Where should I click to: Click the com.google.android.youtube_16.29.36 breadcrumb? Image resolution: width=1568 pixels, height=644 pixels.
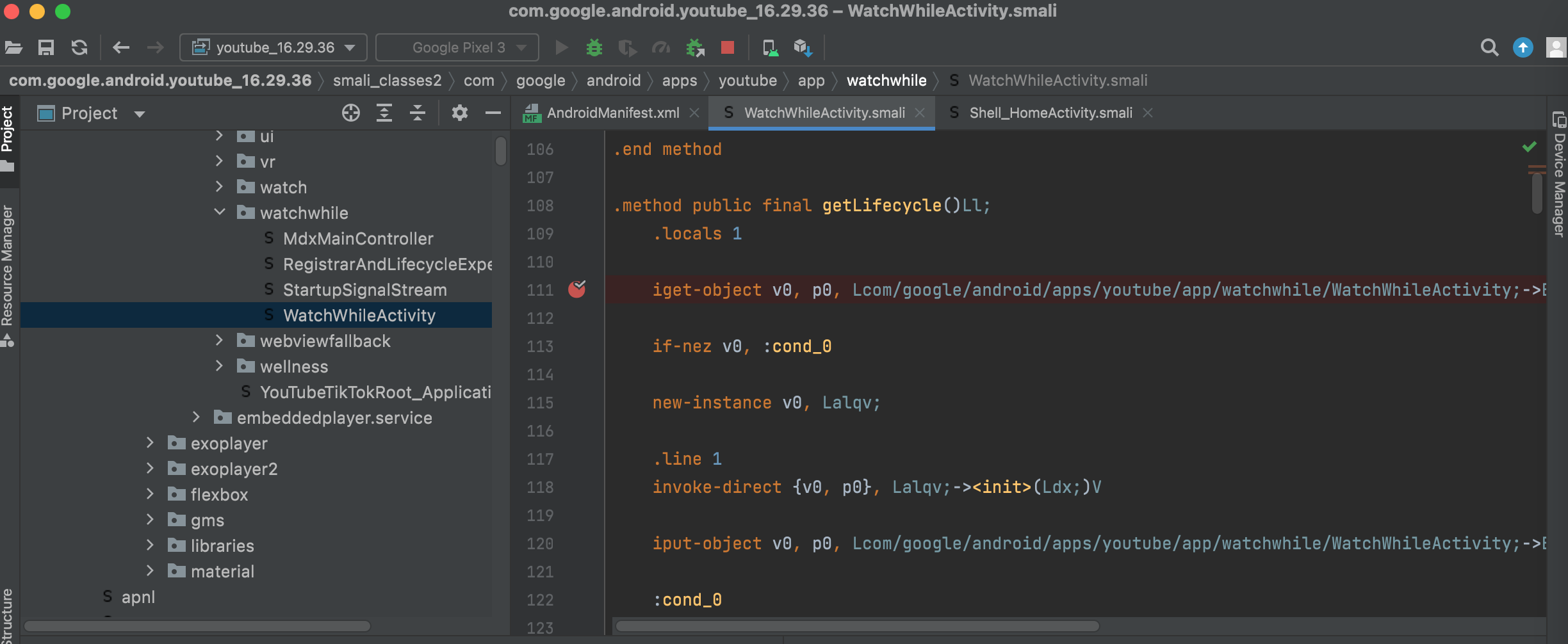point(160,81)
